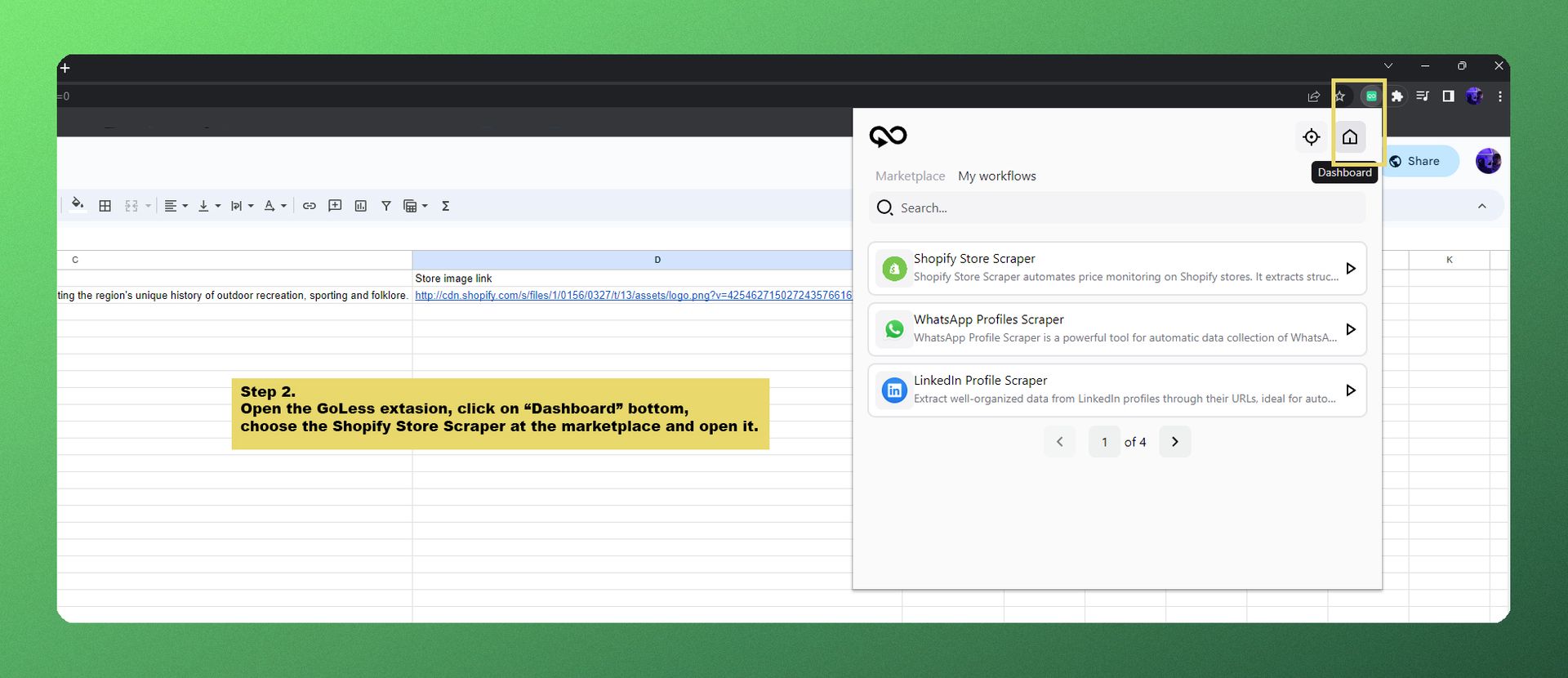Select the 'Store image link' cell
The width and height of the screenshot is (1568, 678).
click(633, 279)
